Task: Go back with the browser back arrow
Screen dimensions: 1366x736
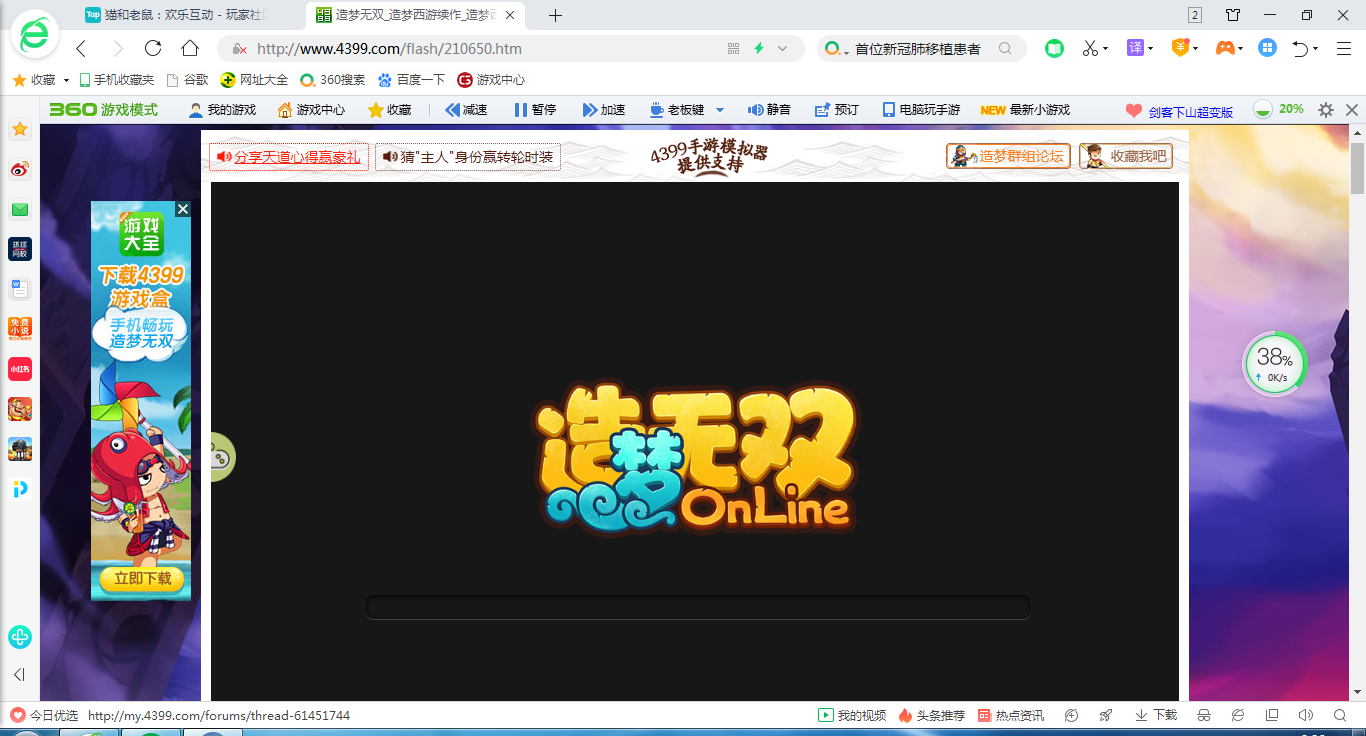Action: [x=81, y=48]
